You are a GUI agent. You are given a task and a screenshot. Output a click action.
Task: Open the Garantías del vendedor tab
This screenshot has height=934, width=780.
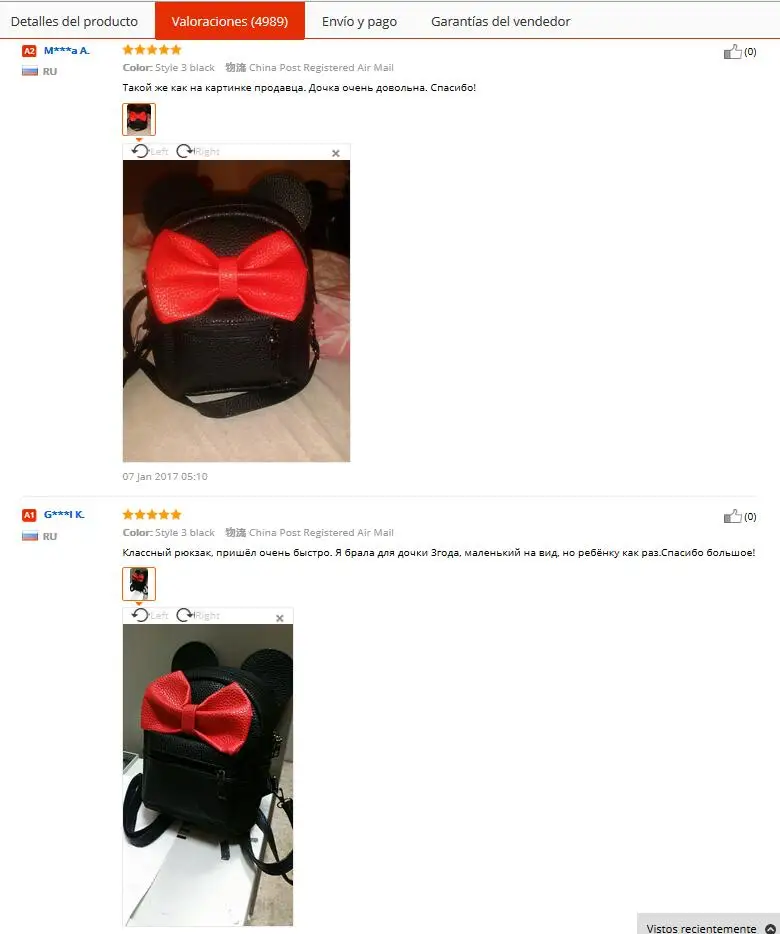[501, 21]
